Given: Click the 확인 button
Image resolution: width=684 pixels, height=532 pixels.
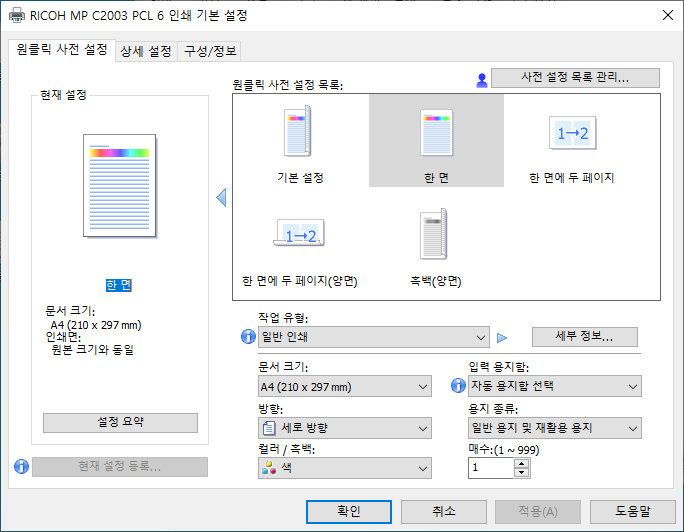Looking at the screenshot, I should pyautogui.click(x=349, y=512).
